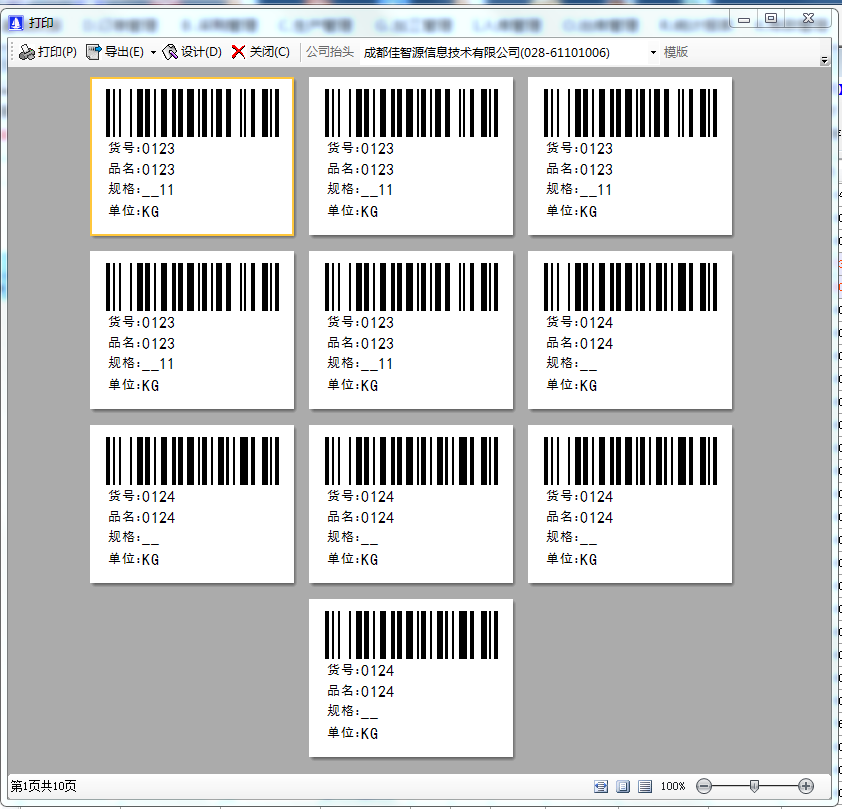Open the company header dropdown list
Viewport: 842px width, 809px height.
[653, 52]
